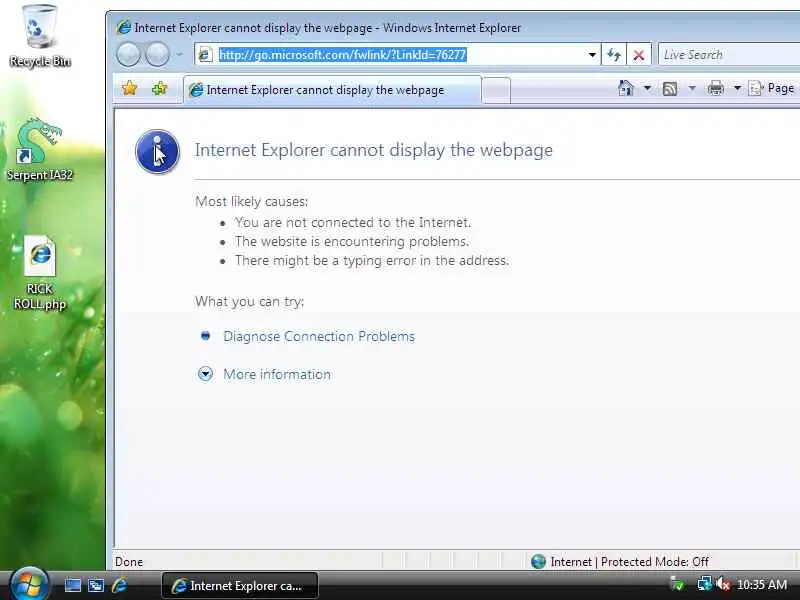Open the recent pages dropdown arrow
This screenshot has height=600, width=800.
pyautogui.click(x=179, y=54)
